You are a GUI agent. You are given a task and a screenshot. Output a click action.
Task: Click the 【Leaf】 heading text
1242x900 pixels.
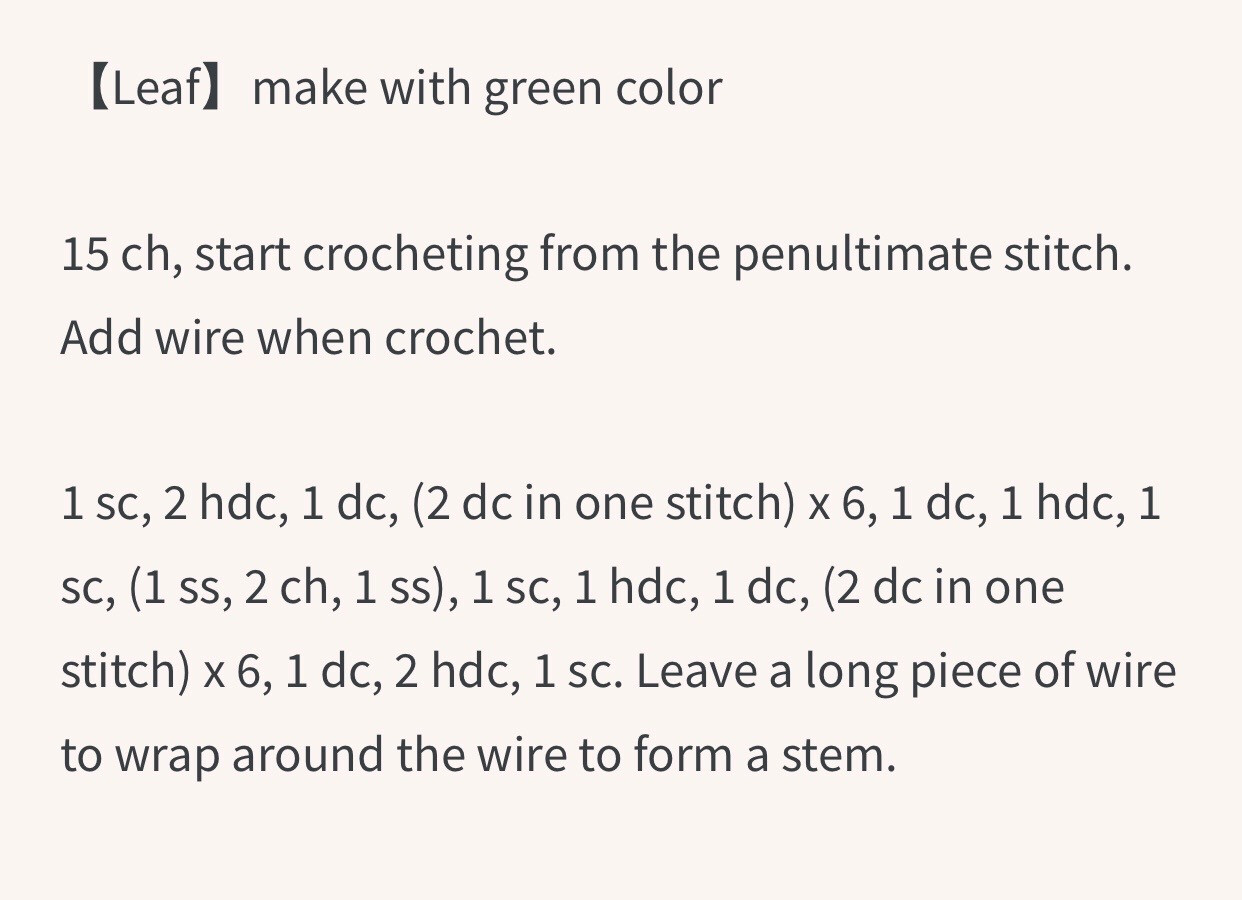point(154,89)
